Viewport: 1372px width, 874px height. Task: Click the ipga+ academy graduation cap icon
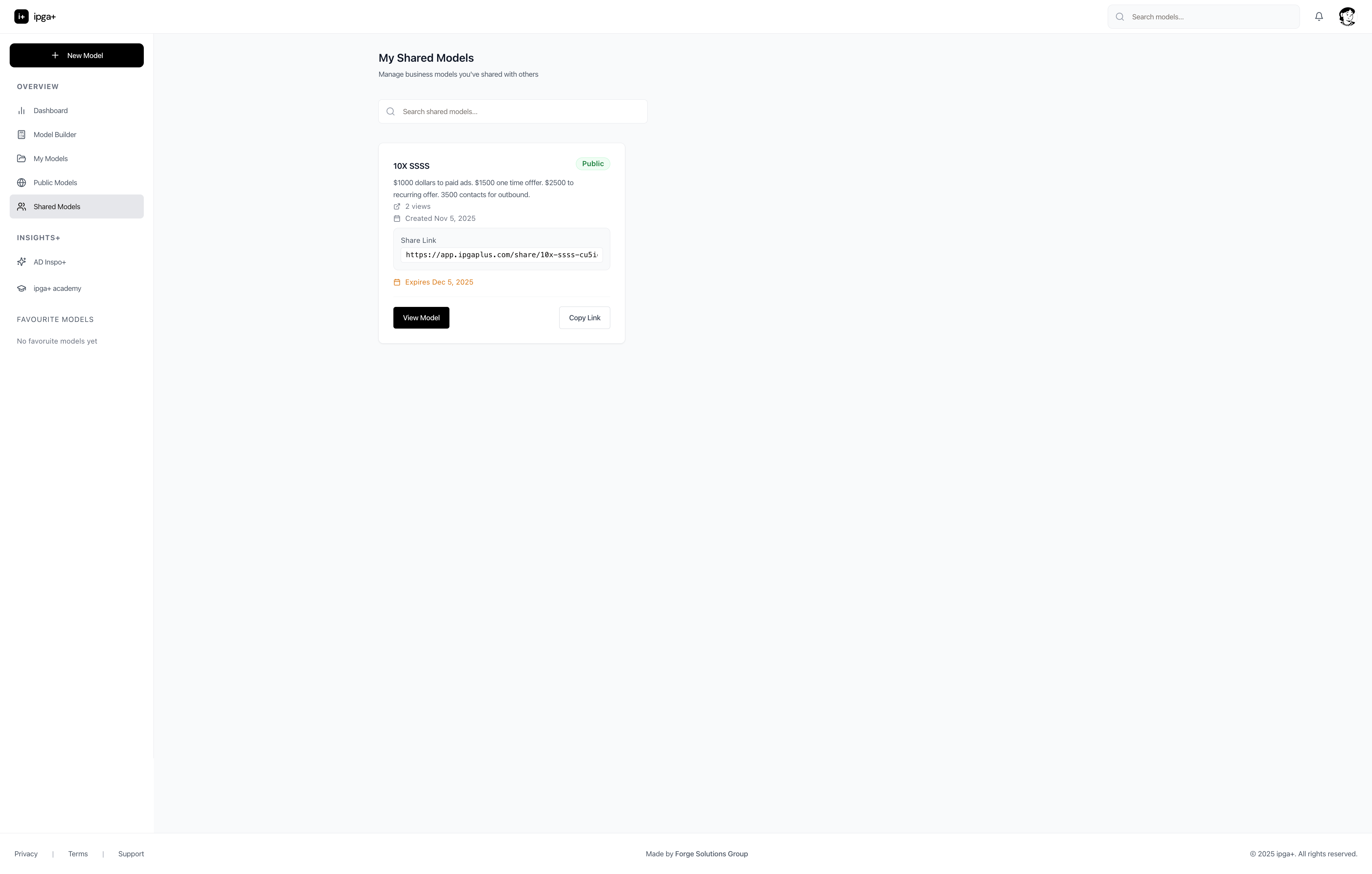(22, 288)
